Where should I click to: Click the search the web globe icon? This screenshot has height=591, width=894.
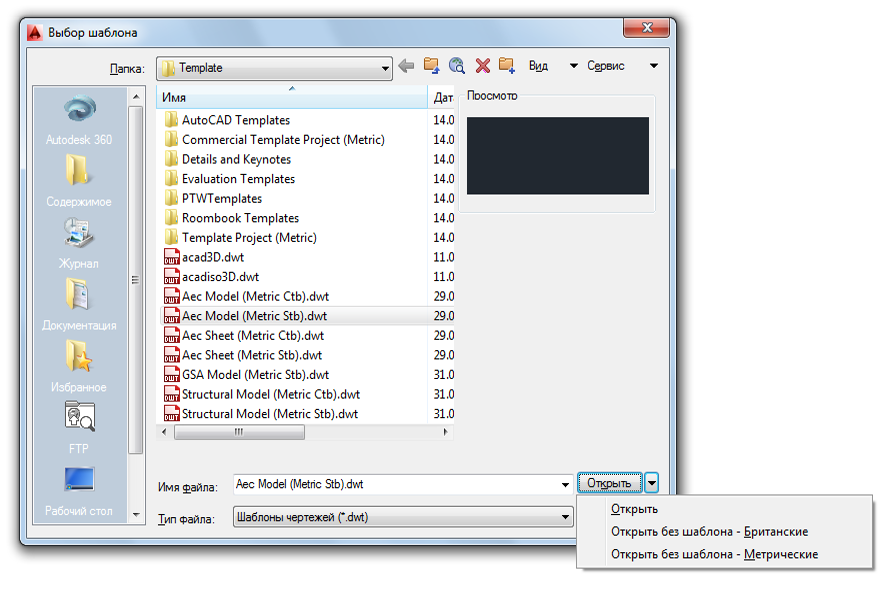pyautogui.click(x=457, y=66)
